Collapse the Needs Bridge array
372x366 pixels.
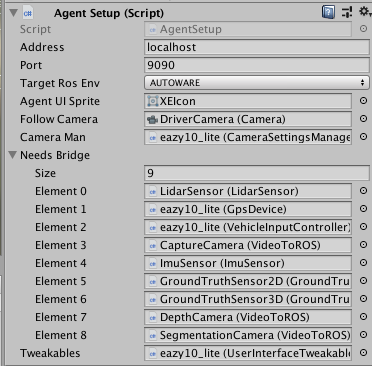13,155
